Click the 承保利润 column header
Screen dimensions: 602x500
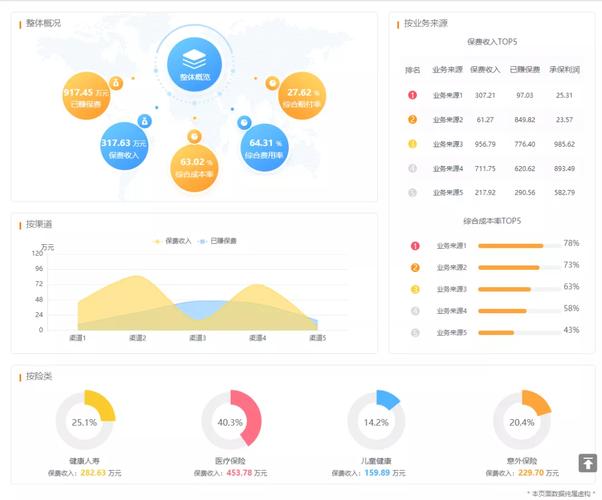[x=564, y=70]
